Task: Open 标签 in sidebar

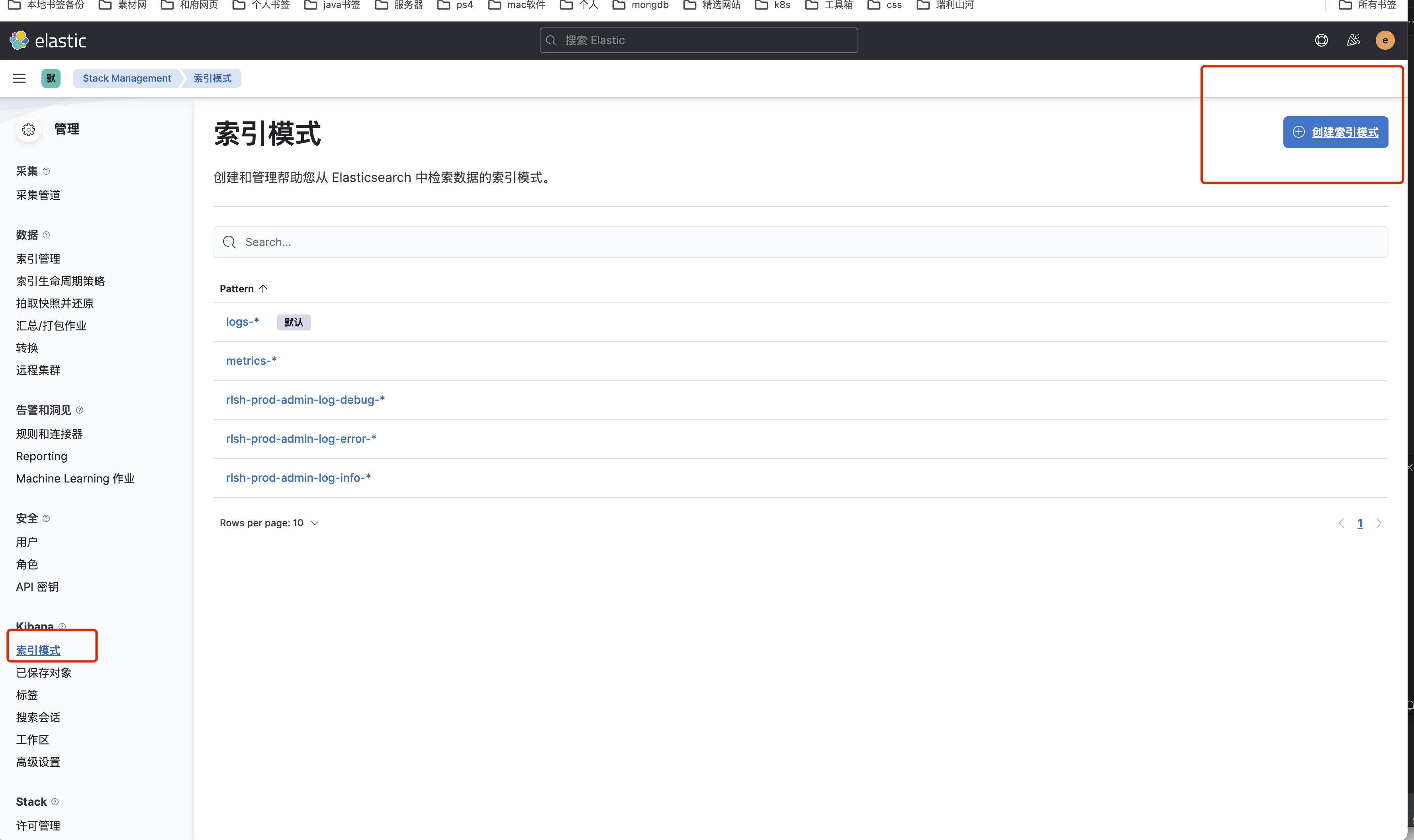Action: click(x=27, y=695)
